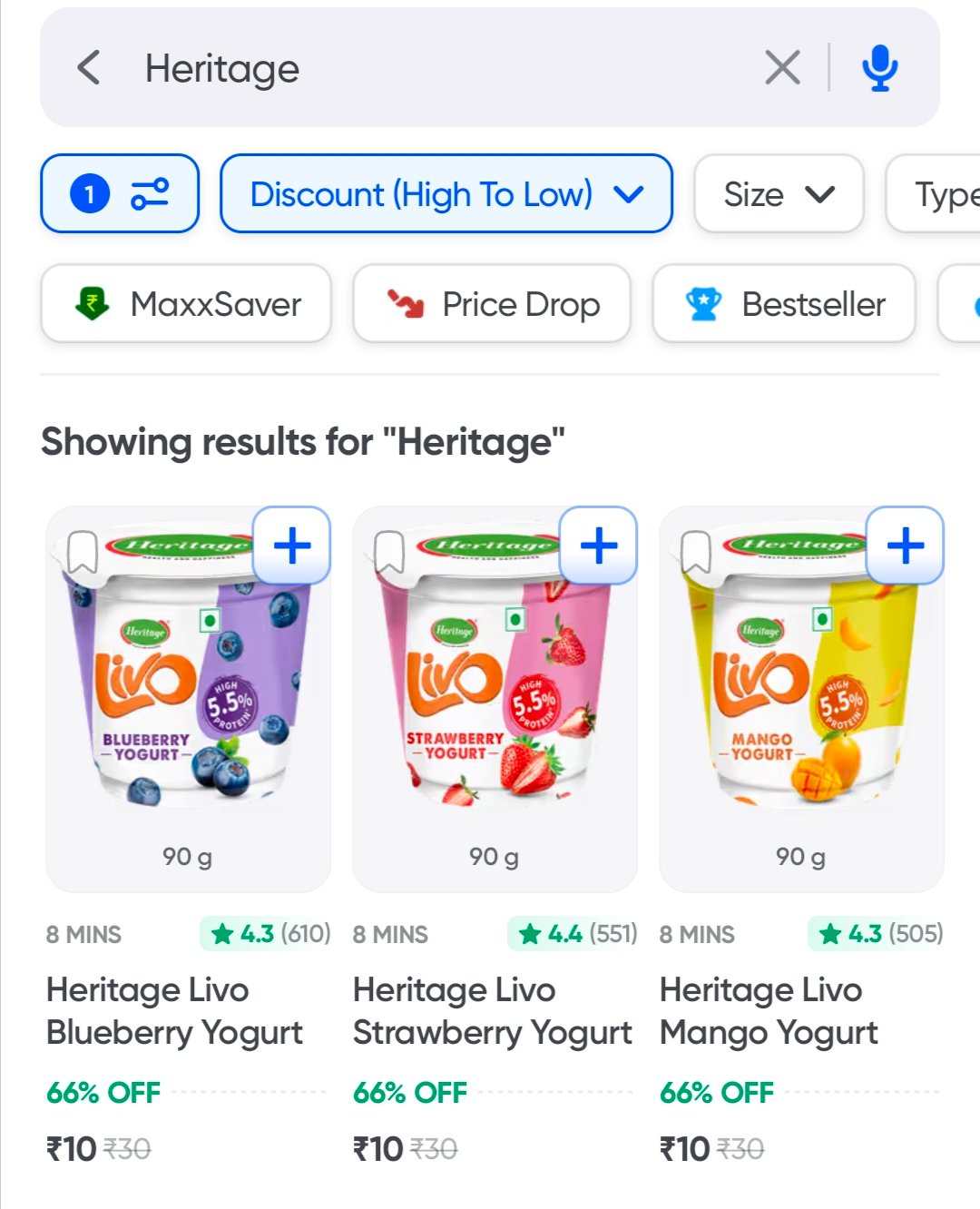Screen dimensions: 980x1209
Task: Open Heritage Livo Blueberry Yogurt title
Action: [174, 1010]
